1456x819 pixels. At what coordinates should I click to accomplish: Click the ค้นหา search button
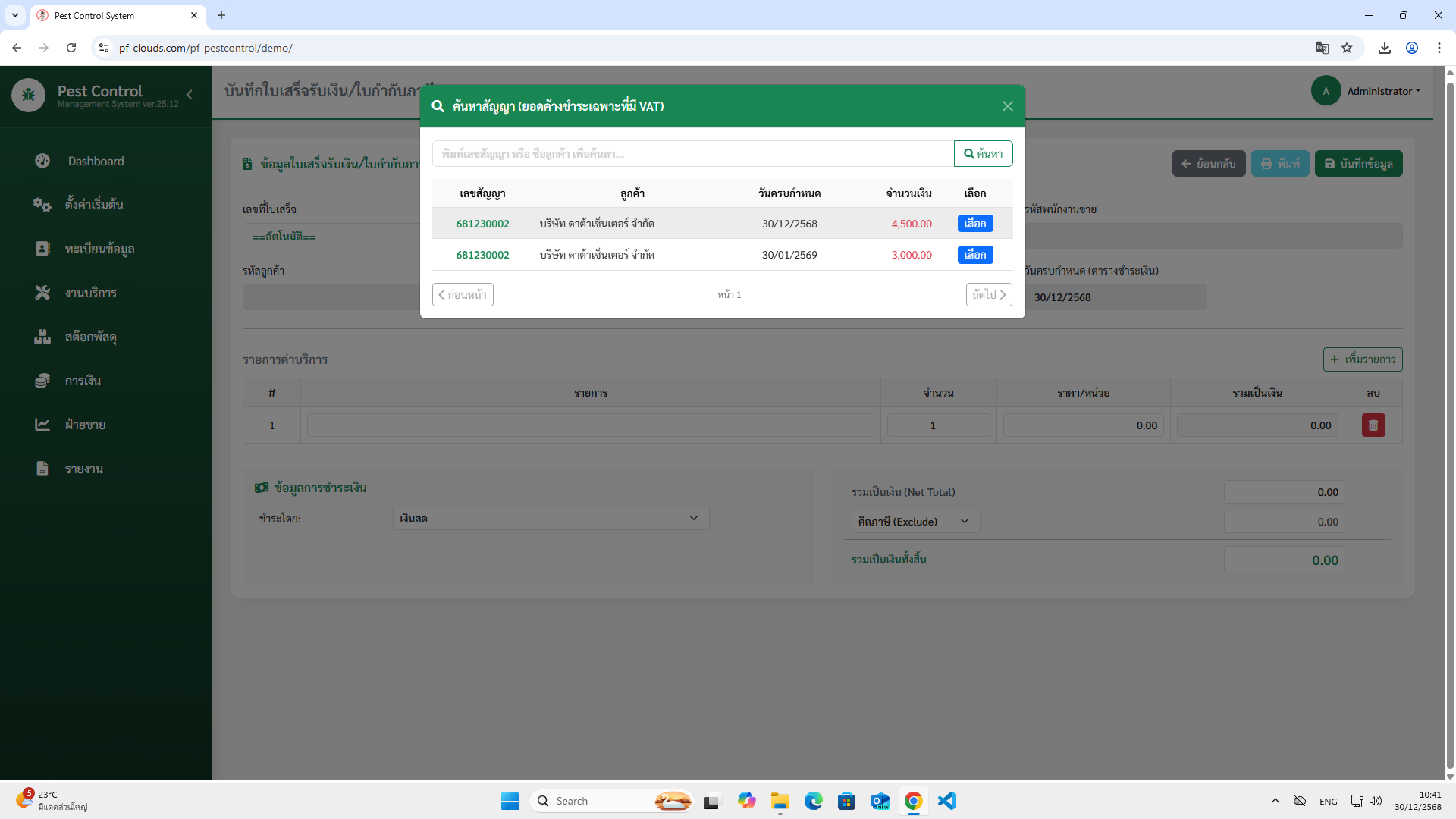(983, 154)
